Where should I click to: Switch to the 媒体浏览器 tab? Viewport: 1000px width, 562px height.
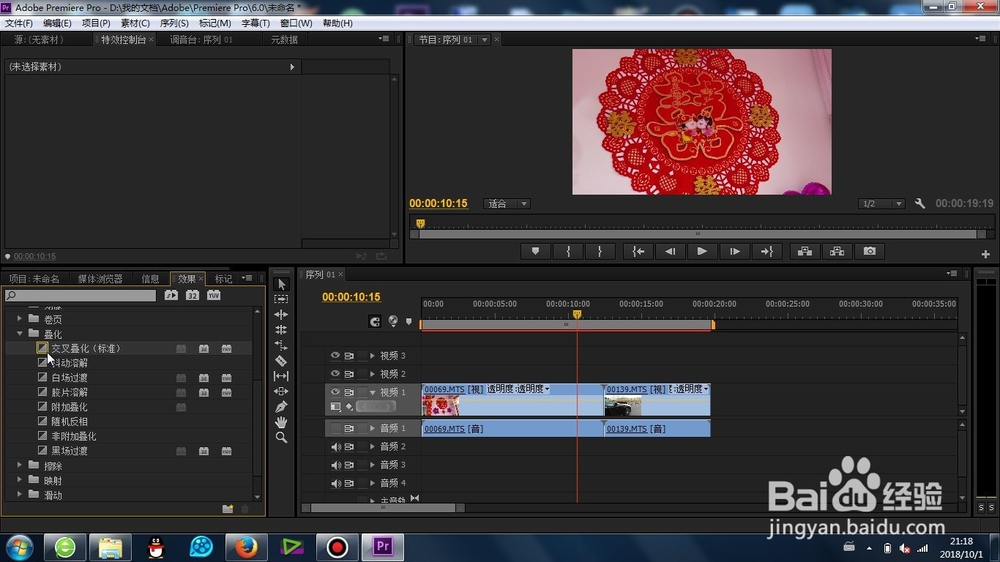(100, 279)
